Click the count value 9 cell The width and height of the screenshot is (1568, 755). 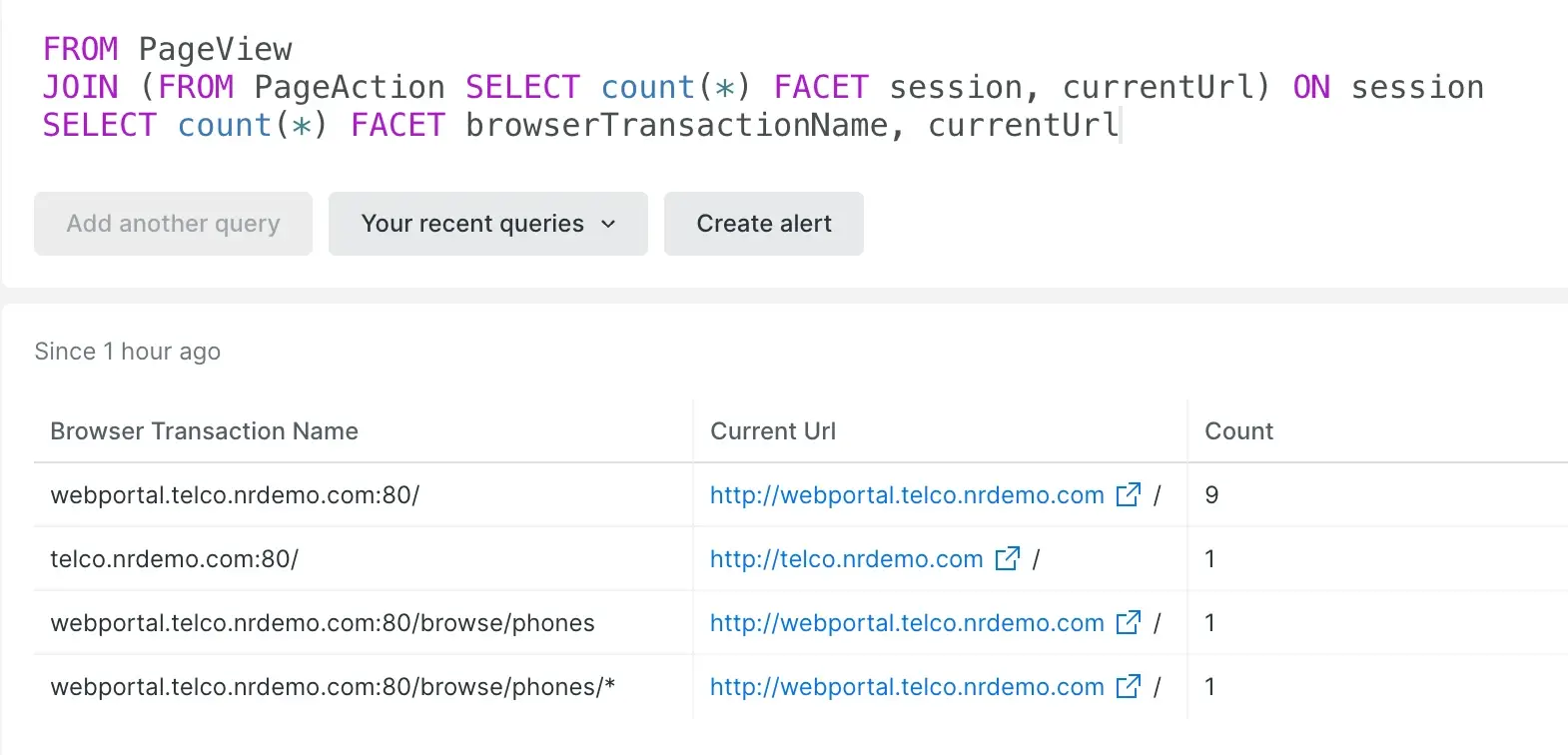[1211, 495]
